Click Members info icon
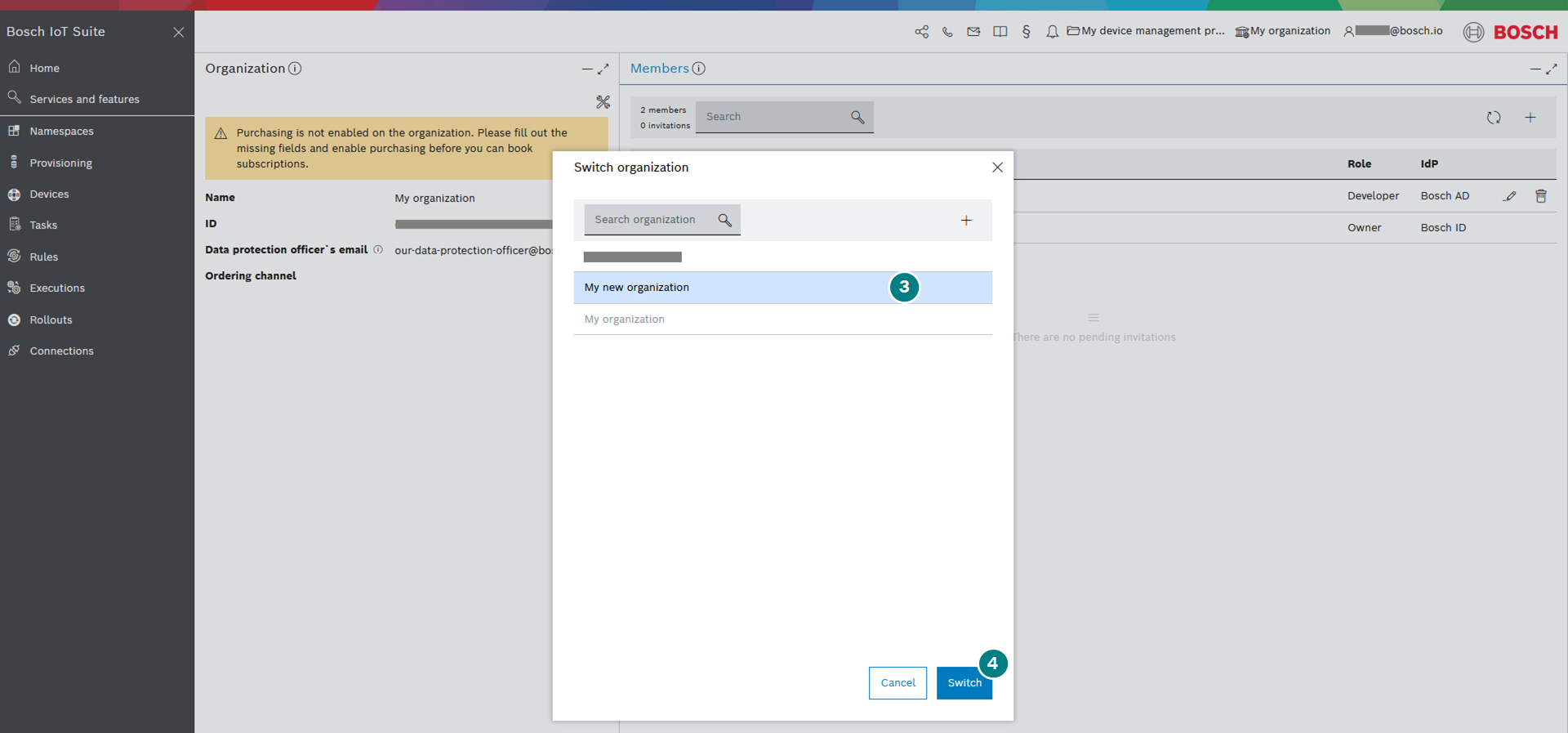The width and height of the screenshot is (1568, 733). coord(699,69)
